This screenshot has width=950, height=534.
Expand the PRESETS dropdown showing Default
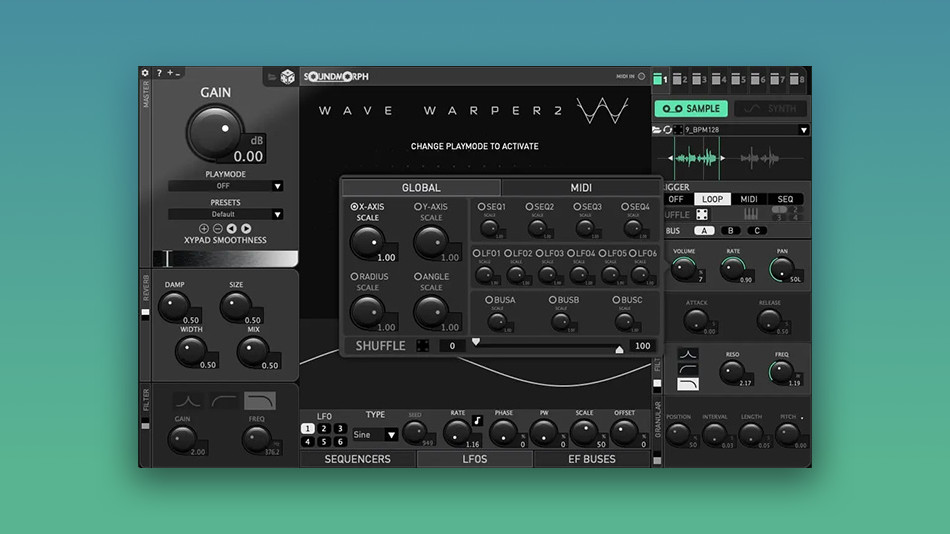[225, 214]
